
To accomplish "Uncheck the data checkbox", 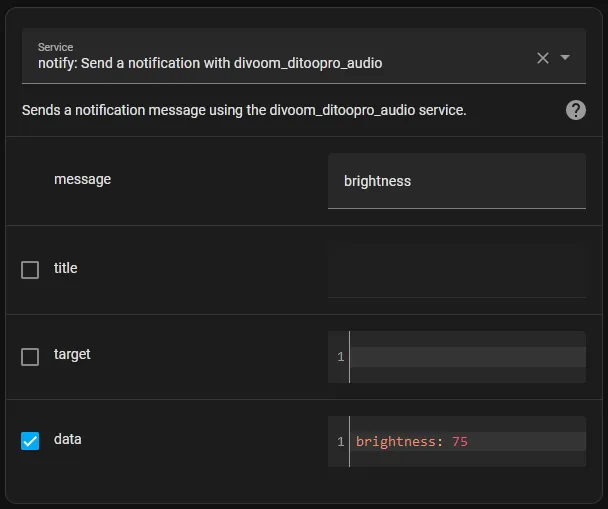I will (30, 441).
